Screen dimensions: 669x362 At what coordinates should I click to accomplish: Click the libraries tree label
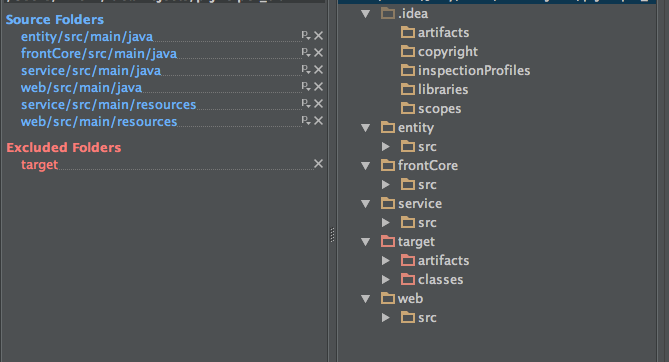pos(443,90)
